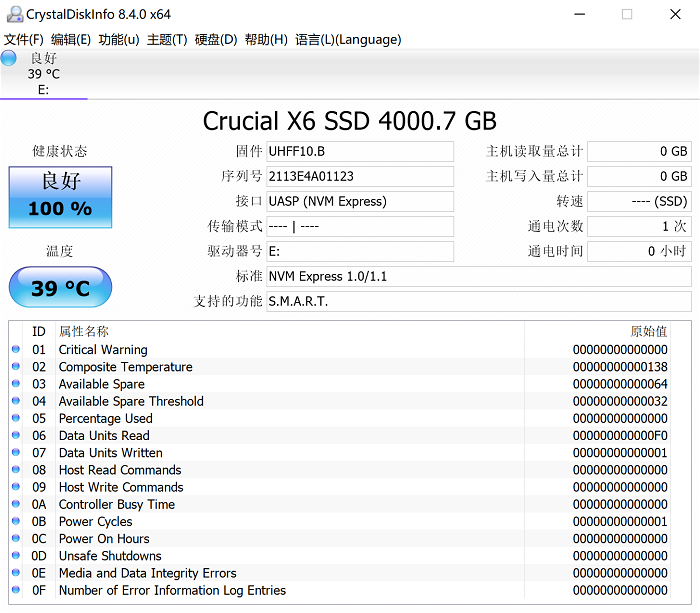Click the 良好 100% health status button
The image size is (700, 613).
(60, 196)
